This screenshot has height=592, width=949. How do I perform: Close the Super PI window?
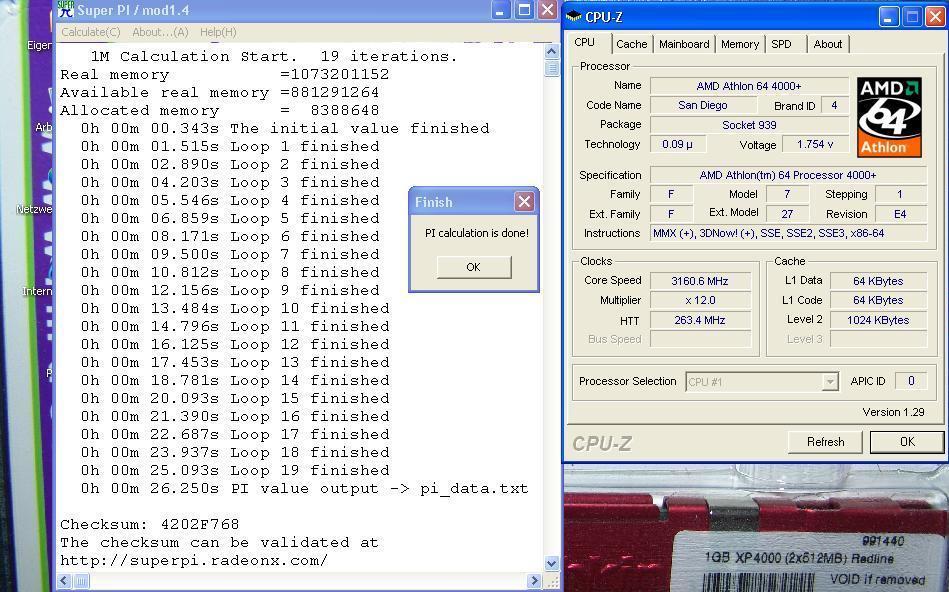(547, 10)
